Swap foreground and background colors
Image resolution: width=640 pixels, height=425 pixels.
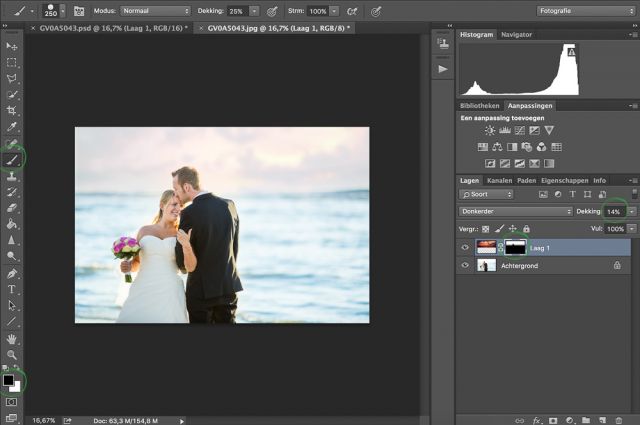[16, 367]
